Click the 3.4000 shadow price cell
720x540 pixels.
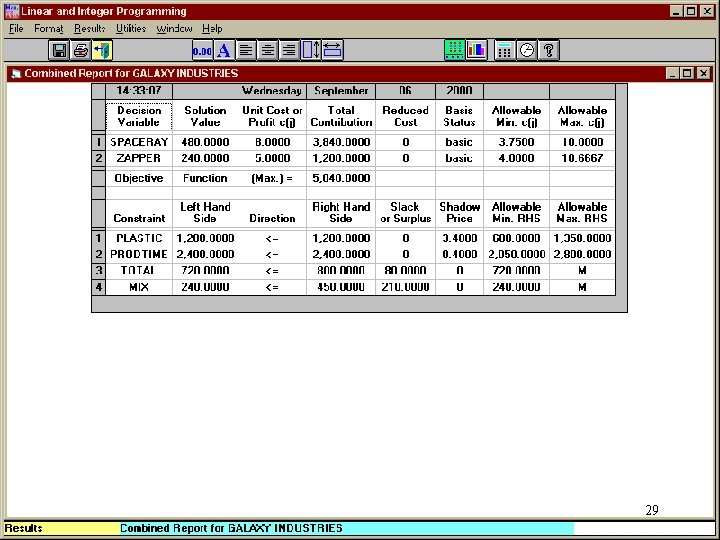tap(460, 238)
